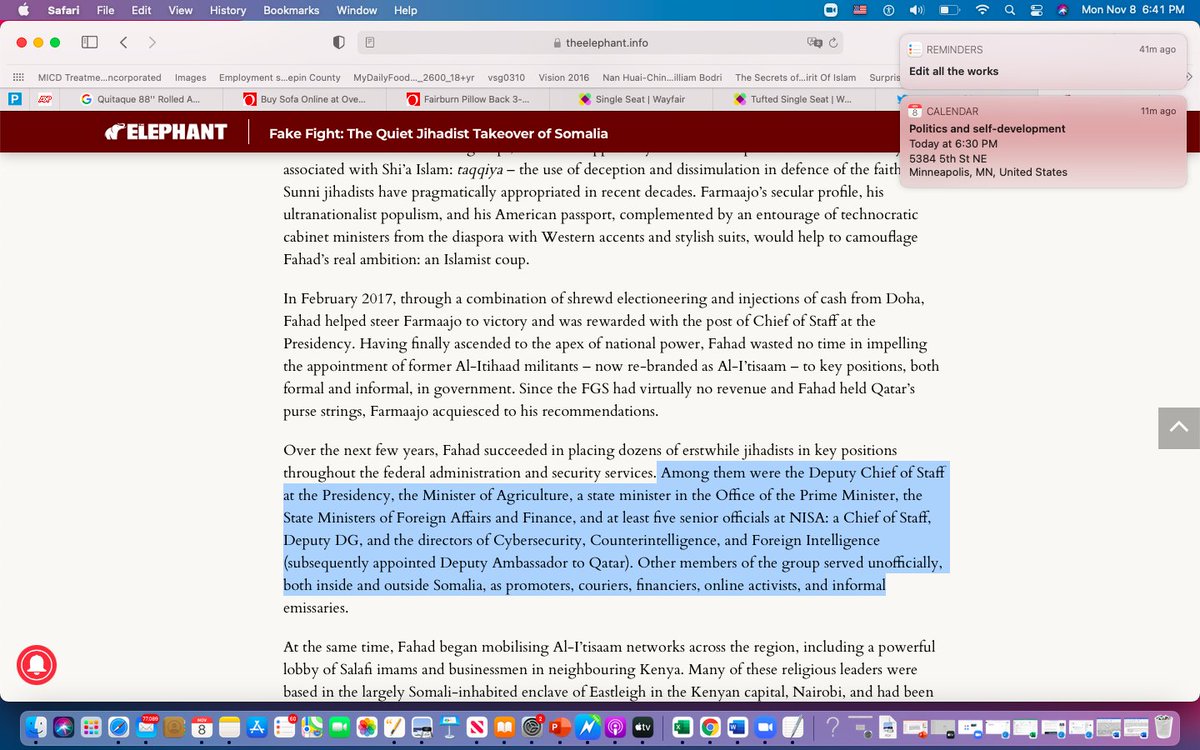This screenshot has height=750, width=1200.
Task: Show Reader view icon in address bar
Action: [370, 43]
